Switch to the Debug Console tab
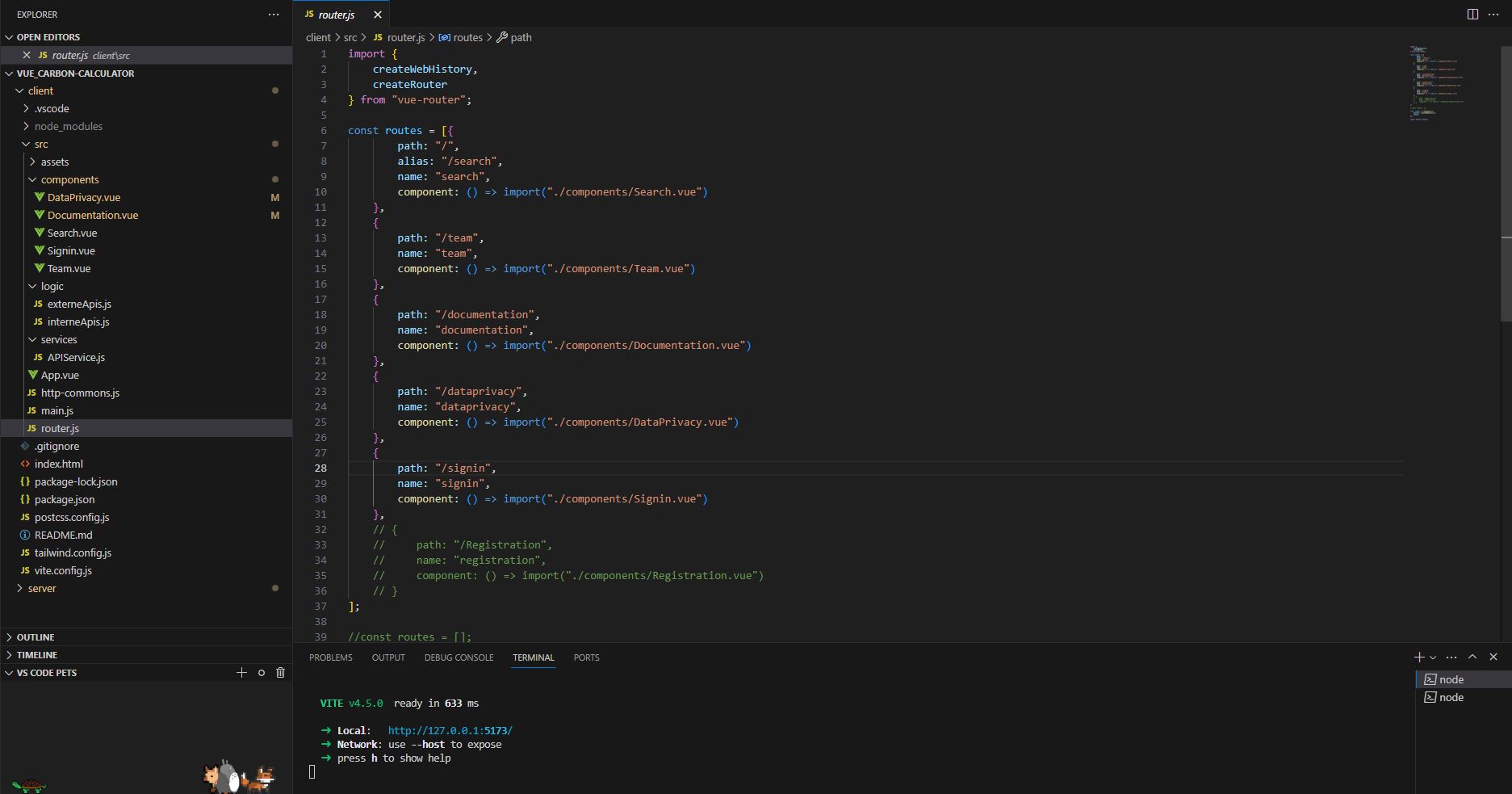Screen dimensions: 1512x794 [x=459, y=657]
